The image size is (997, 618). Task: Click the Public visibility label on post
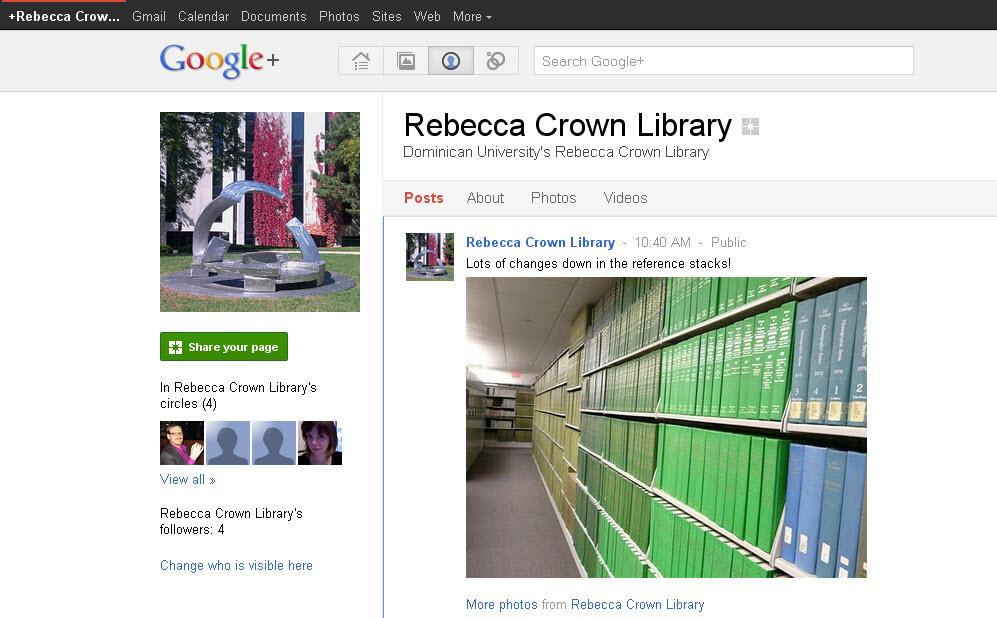click(x=728, y=242)
